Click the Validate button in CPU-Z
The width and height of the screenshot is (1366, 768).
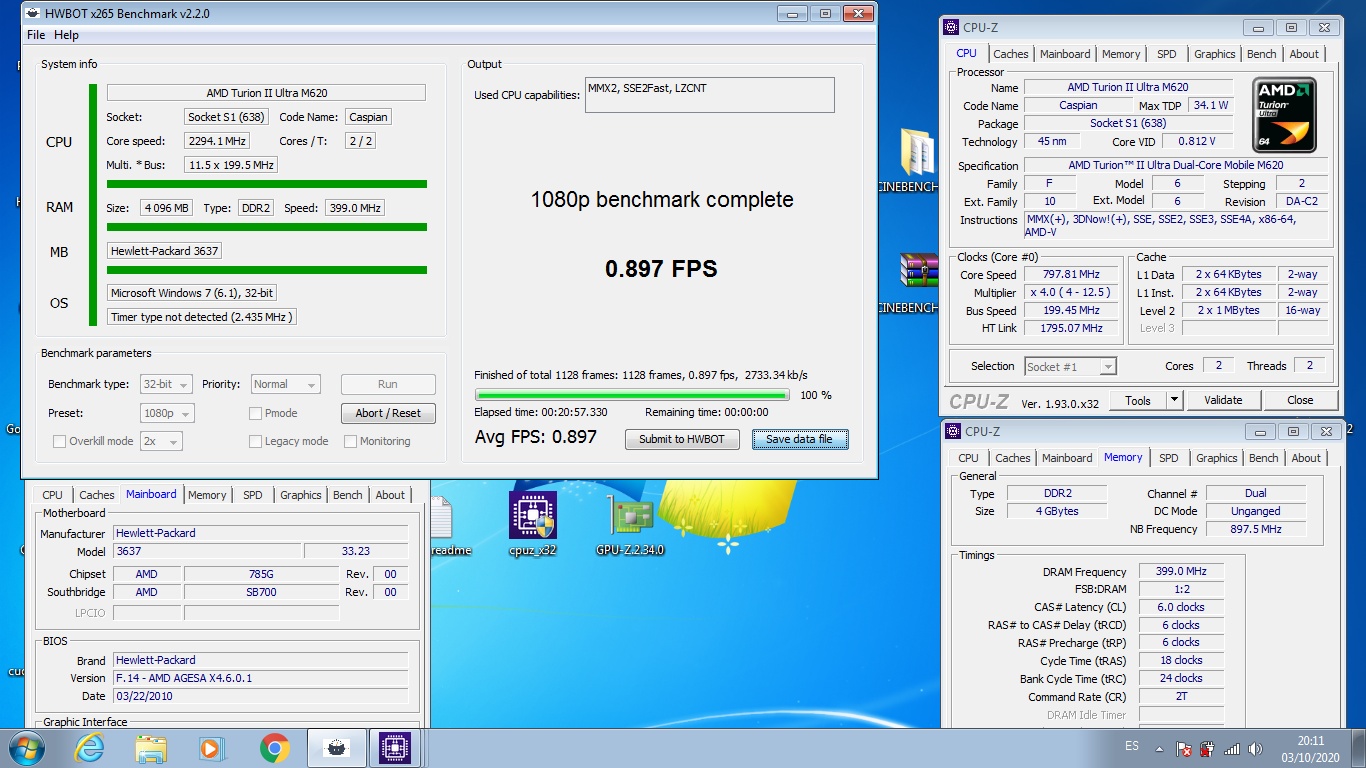coord(1223,400)
